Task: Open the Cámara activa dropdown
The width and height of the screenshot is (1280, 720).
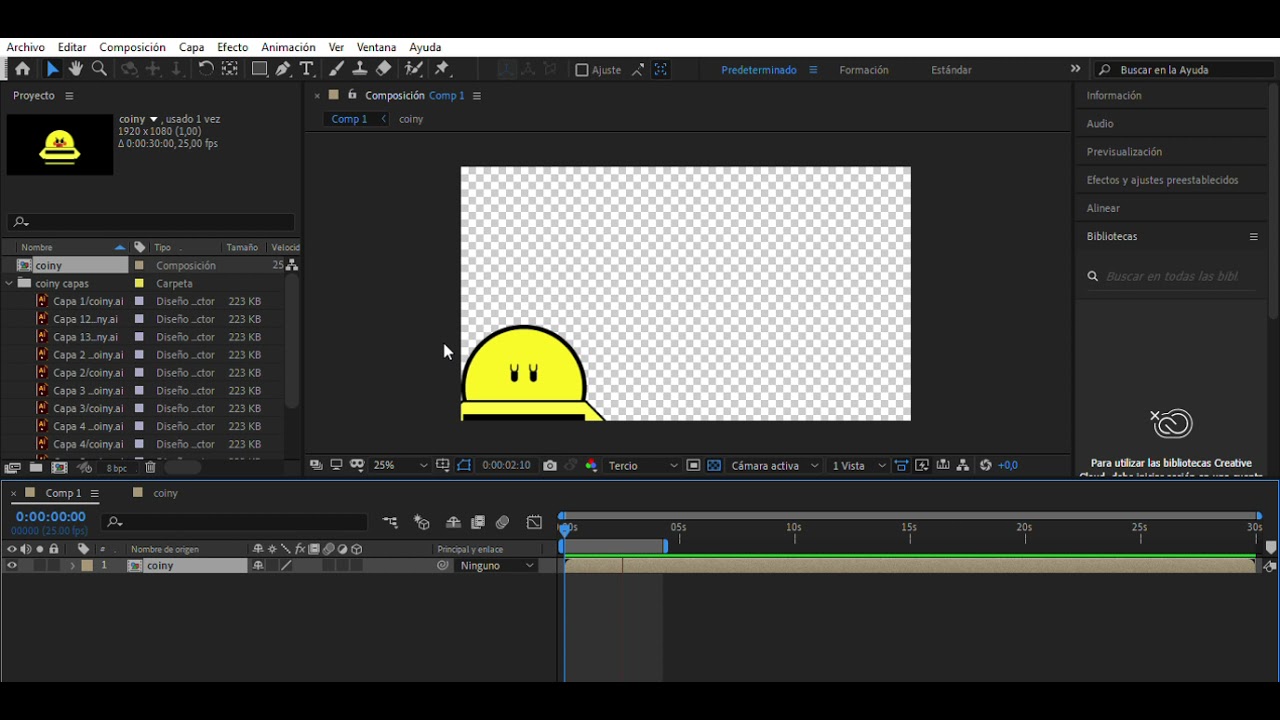Action: pyautogui.click(x=775, y=465)
